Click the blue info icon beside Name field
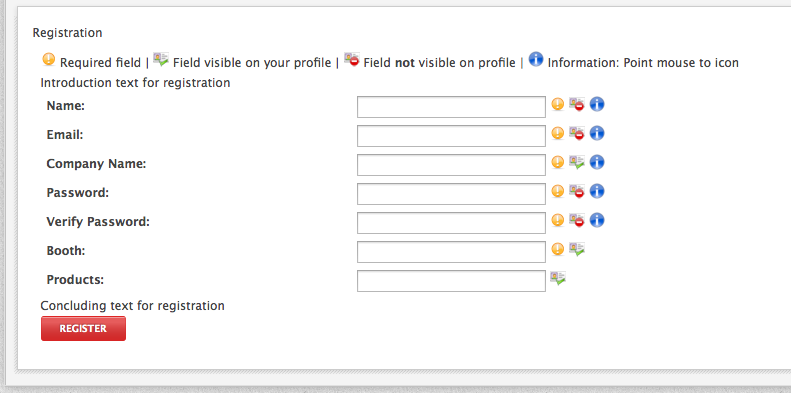791x393 pixels. point(597,104)
